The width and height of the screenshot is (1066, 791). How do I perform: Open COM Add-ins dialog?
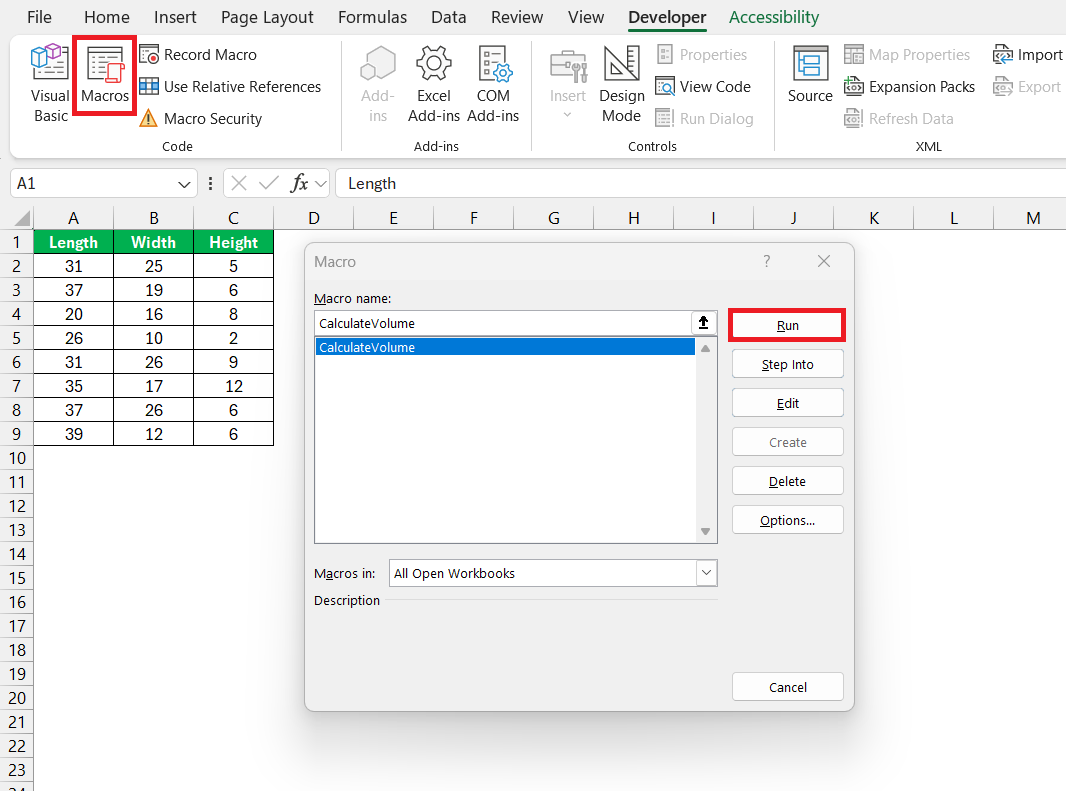point(493,83)
